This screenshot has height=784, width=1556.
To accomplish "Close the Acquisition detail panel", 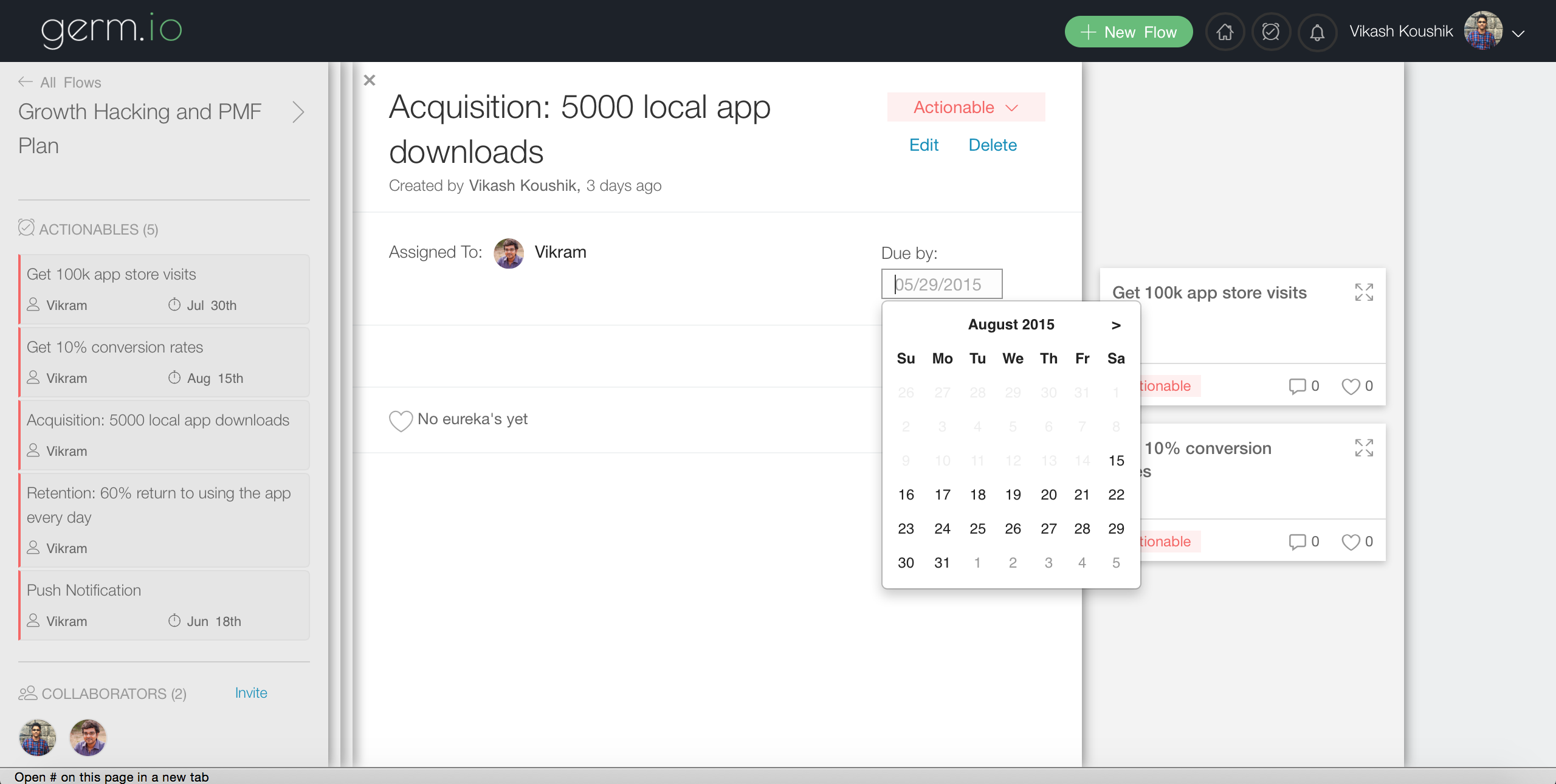I will click(x=369, y=80).
